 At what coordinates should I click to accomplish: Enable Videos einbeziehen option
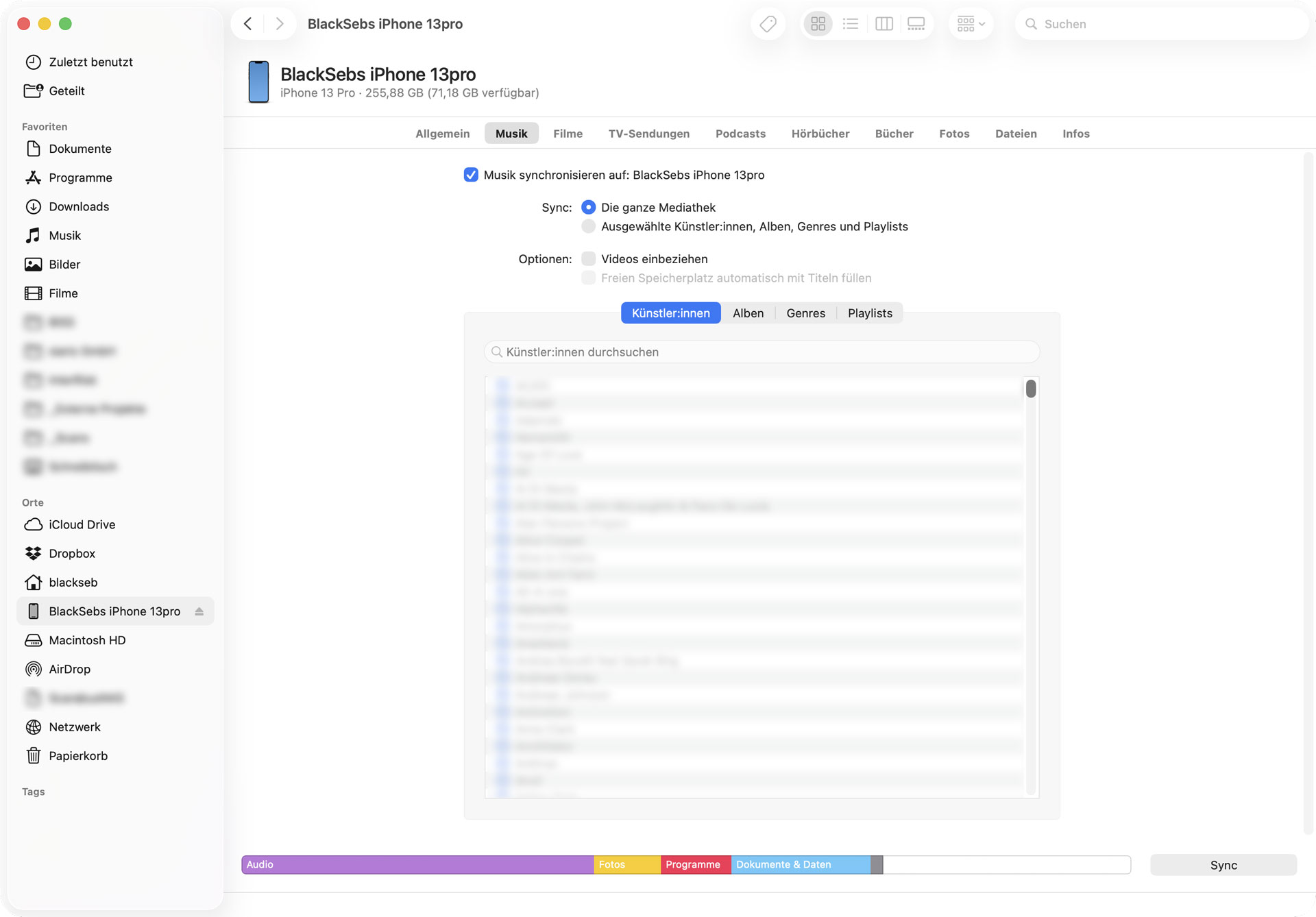[x=588, y=259]
